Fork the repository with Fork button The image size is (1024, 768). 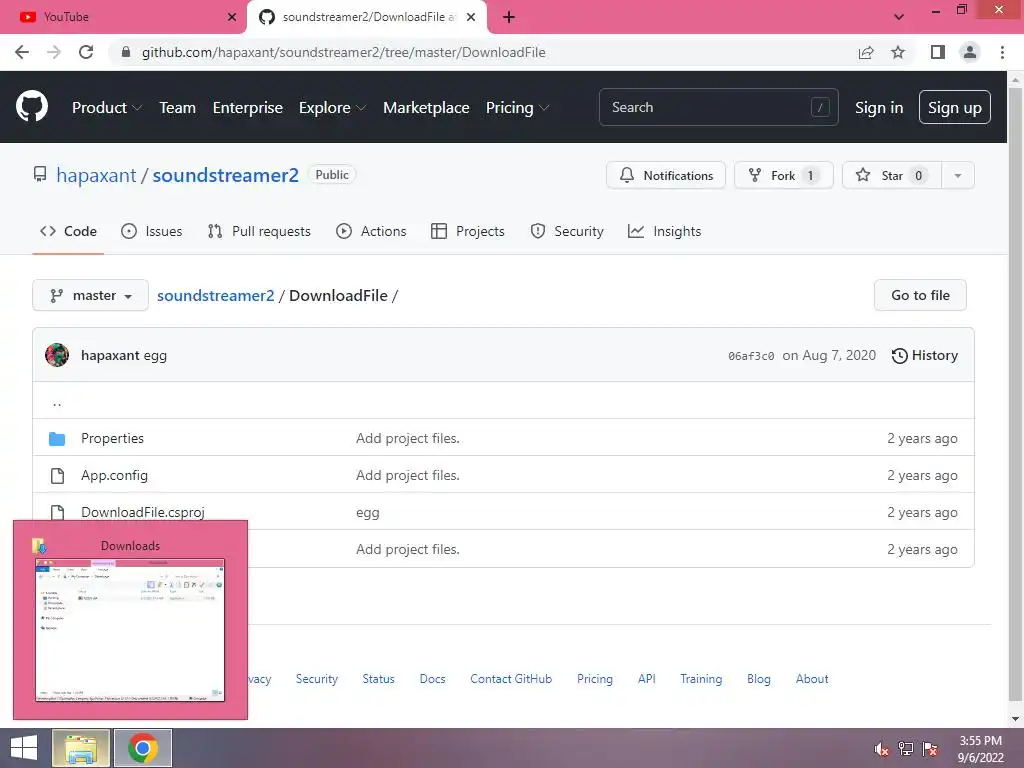(784, 175)
